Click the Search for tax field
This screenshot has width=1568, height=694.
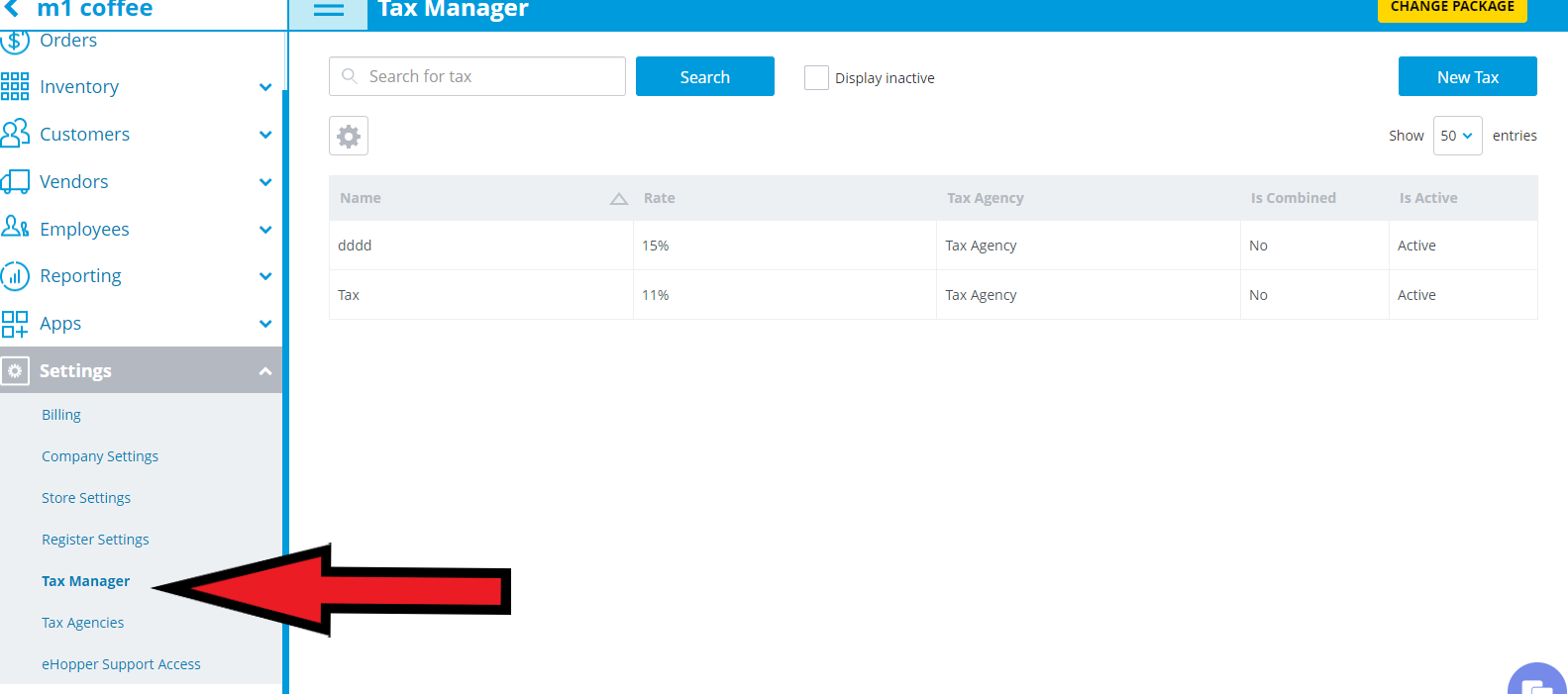(x=477, y=76)
